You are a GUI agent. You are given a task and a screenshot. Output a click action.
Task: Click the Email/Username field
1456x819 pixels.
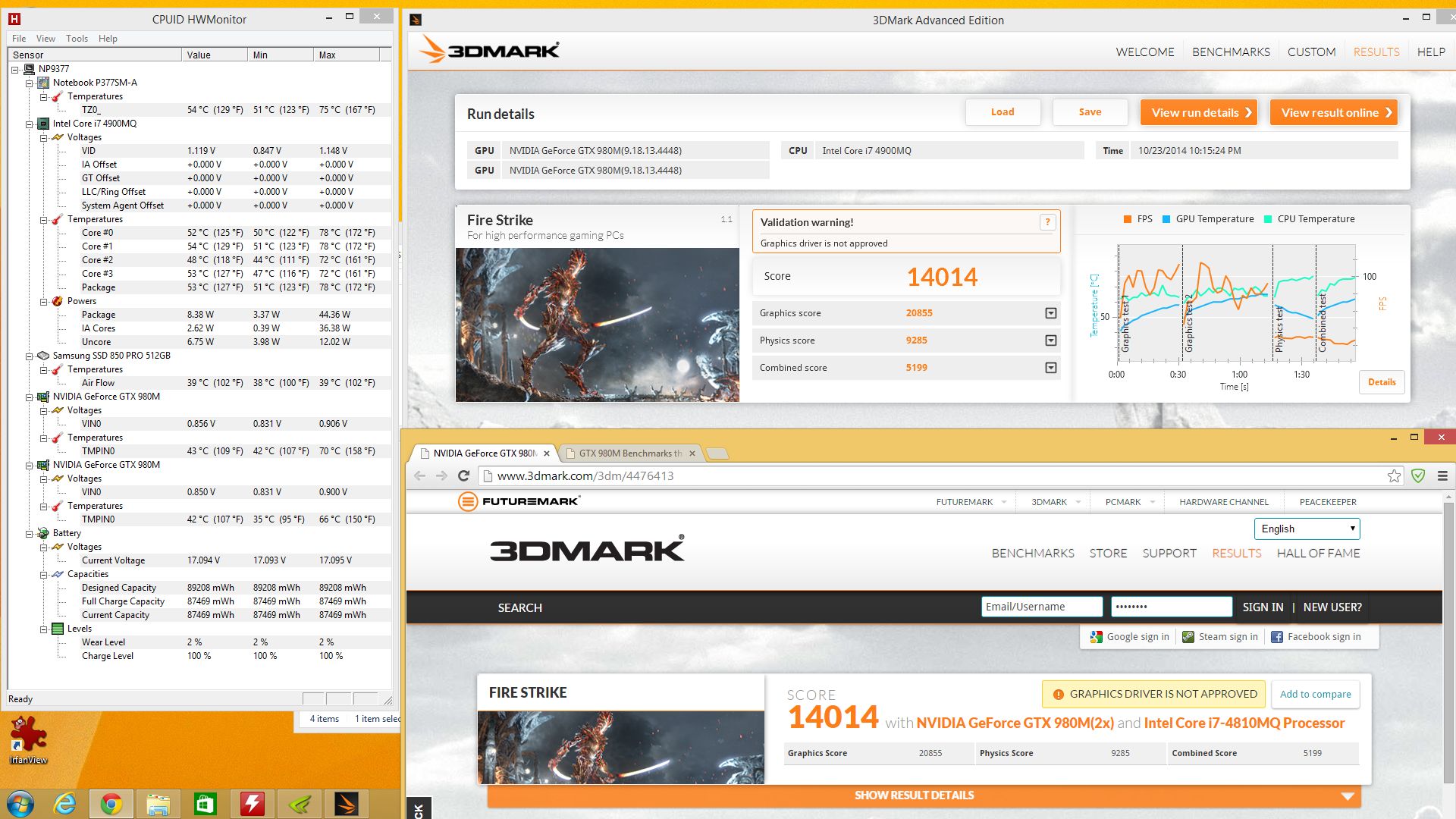[1041, 607]
